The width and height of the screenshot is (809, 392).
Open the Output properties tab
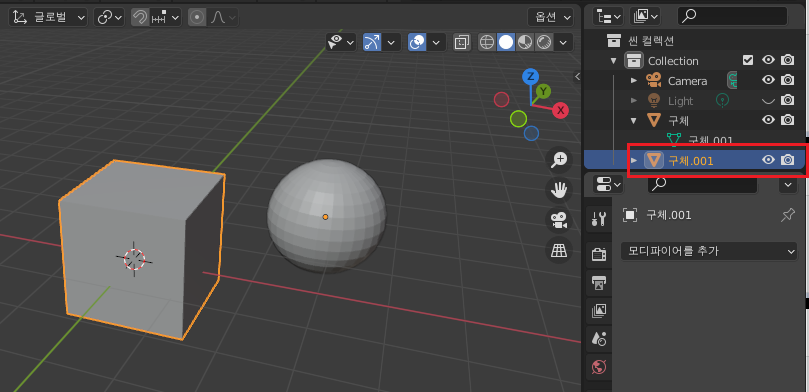tap(598, 282)
